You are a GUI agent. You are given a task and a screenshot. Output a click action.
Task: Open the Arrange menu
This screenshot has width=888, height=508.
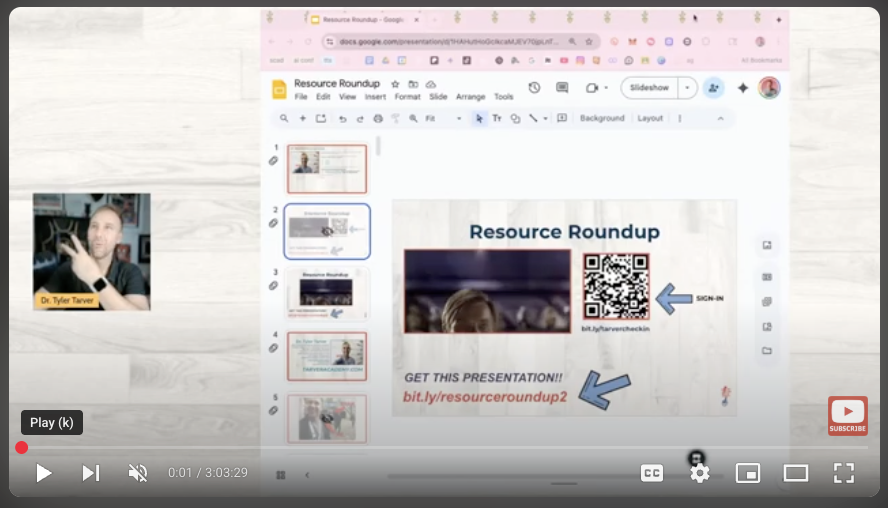point(471,97)
